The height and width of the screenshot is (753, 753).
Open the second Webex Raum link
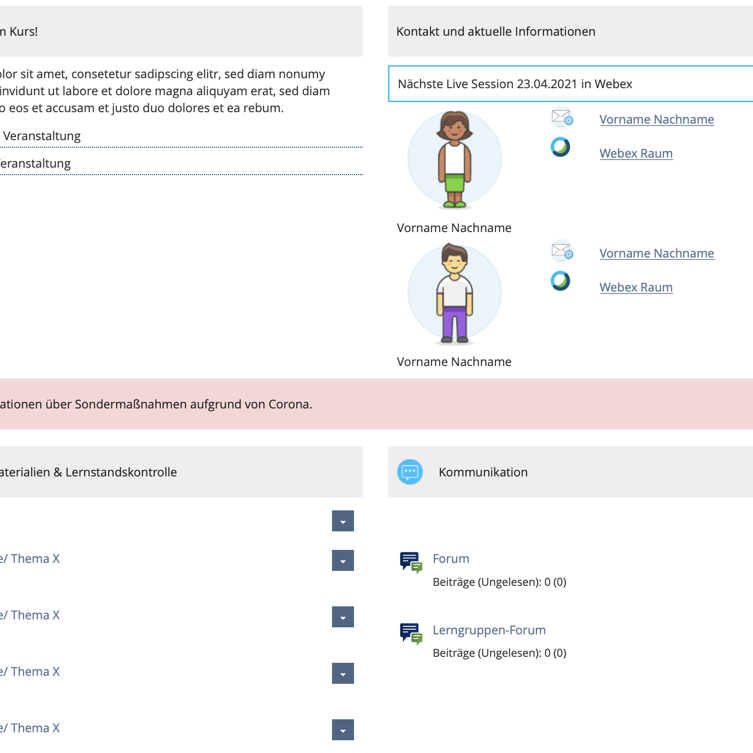(636, 287)
